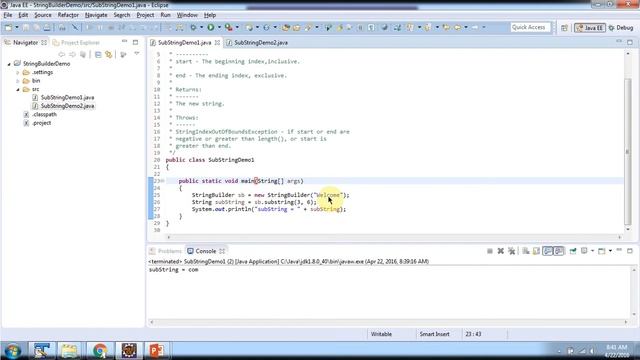Close the SubStringDemo1.java editor tab
The width and height of the screenshot is (640, 360).
(x=217, y=42)
